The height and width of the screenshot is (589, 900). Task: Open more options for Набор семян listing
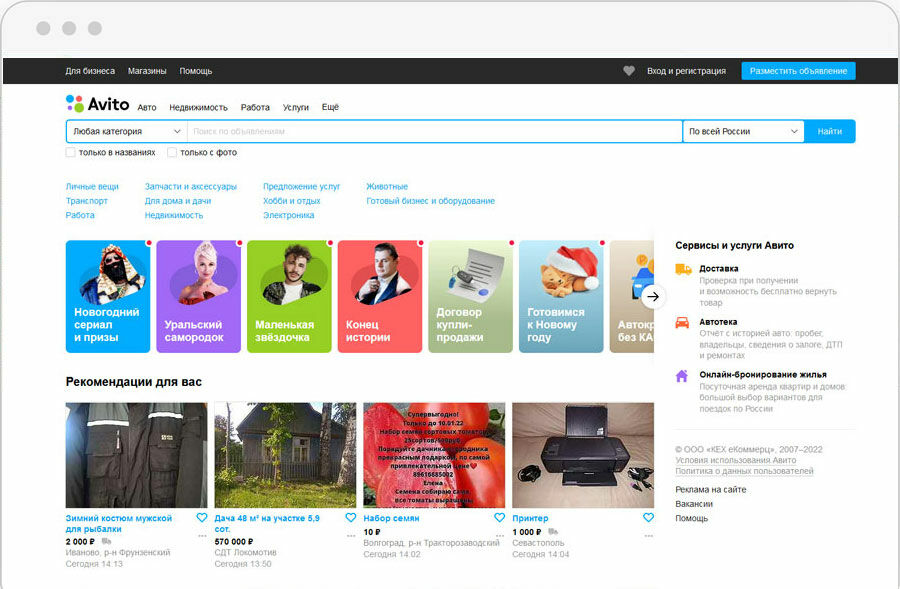click(499, 536)
